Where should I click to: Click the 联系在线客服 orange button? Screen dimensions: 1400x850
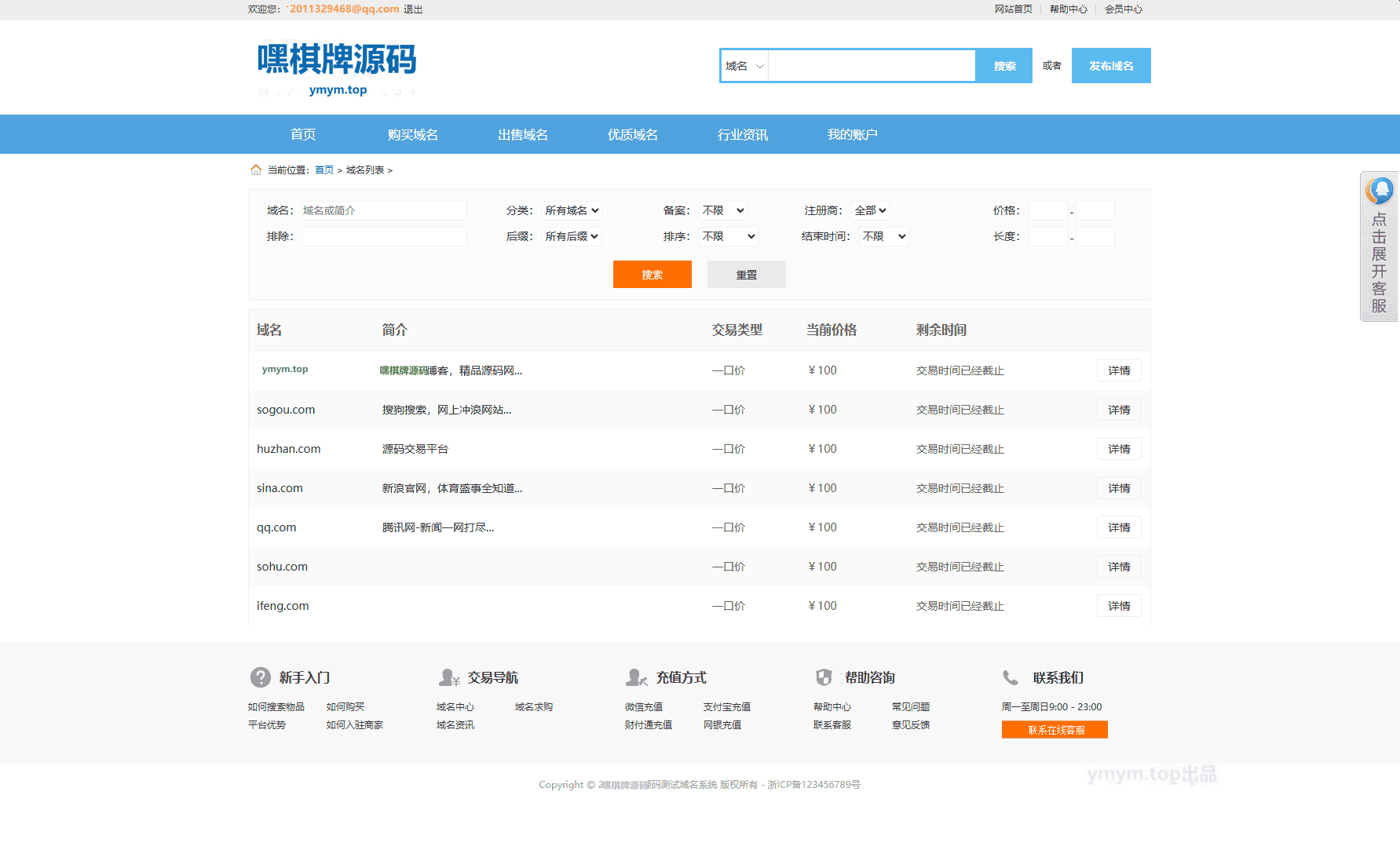tap(1055, 730)
